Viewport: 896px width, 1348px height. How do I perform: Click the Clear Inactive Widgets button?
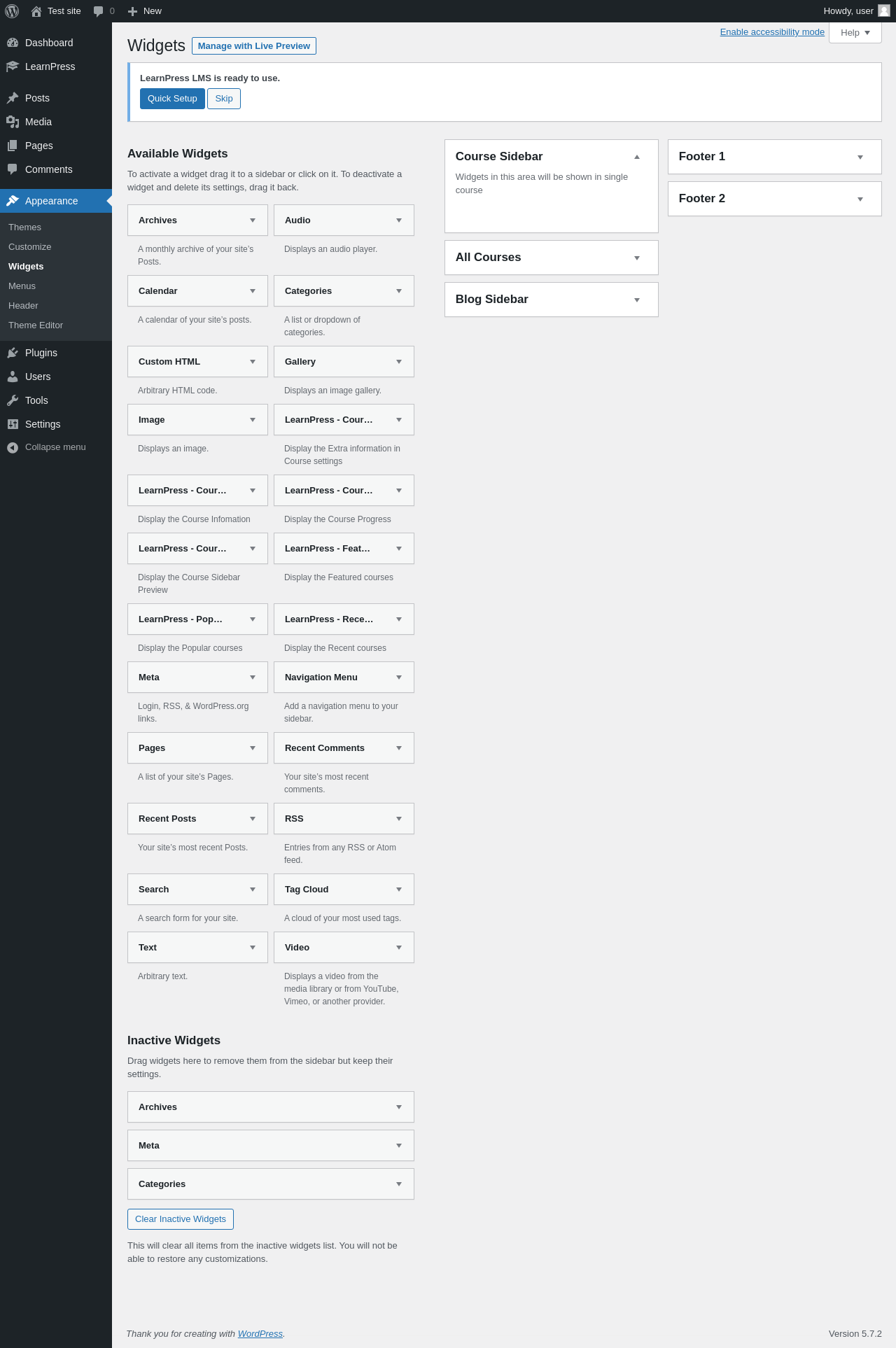coord(181,1219)
